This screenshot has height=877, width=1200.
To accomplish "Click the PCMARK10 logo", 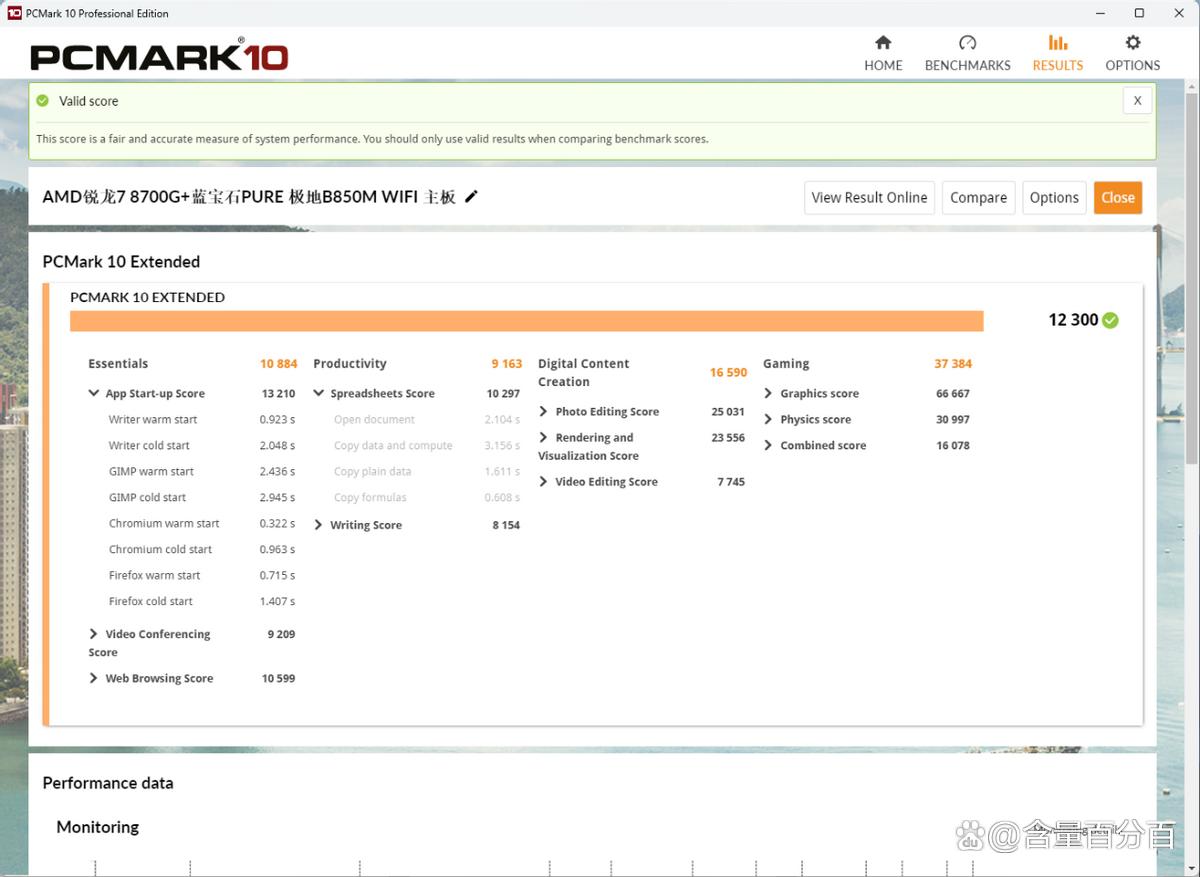I will coord(159,56).
